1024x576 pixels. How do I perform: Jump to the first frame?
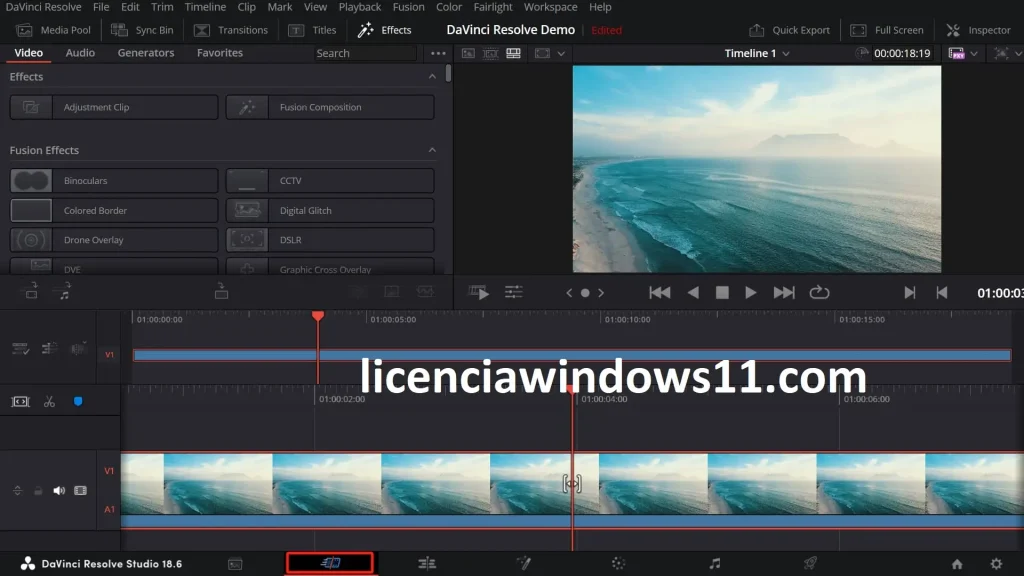660,293
